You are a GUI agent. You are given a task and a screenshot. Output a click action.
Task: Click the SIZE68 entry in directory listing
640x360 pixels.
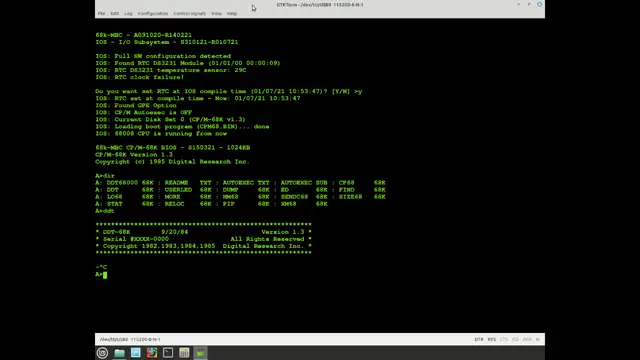[362, 197]
